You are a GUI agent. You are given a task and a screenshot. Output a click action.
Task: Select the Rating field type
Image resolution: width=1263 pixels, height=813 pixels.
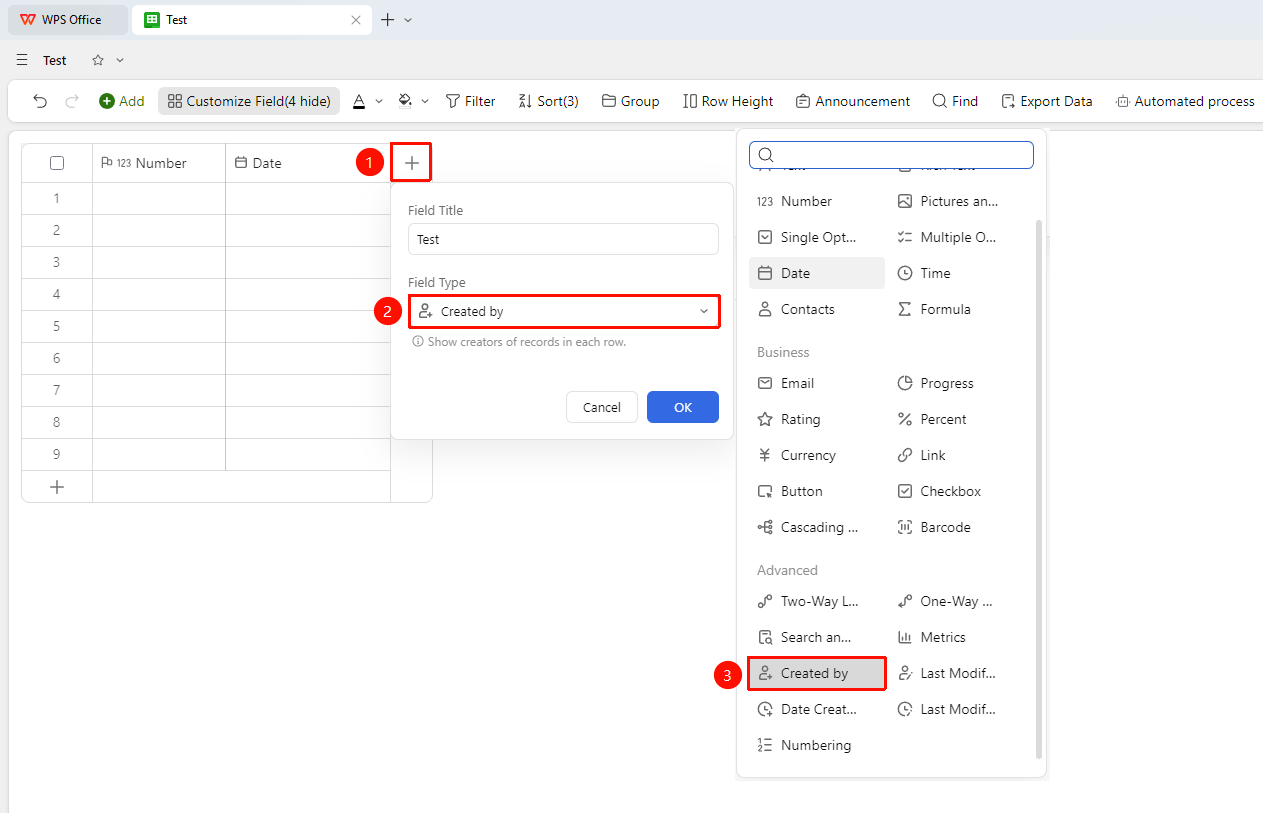[x=817, y=419]
